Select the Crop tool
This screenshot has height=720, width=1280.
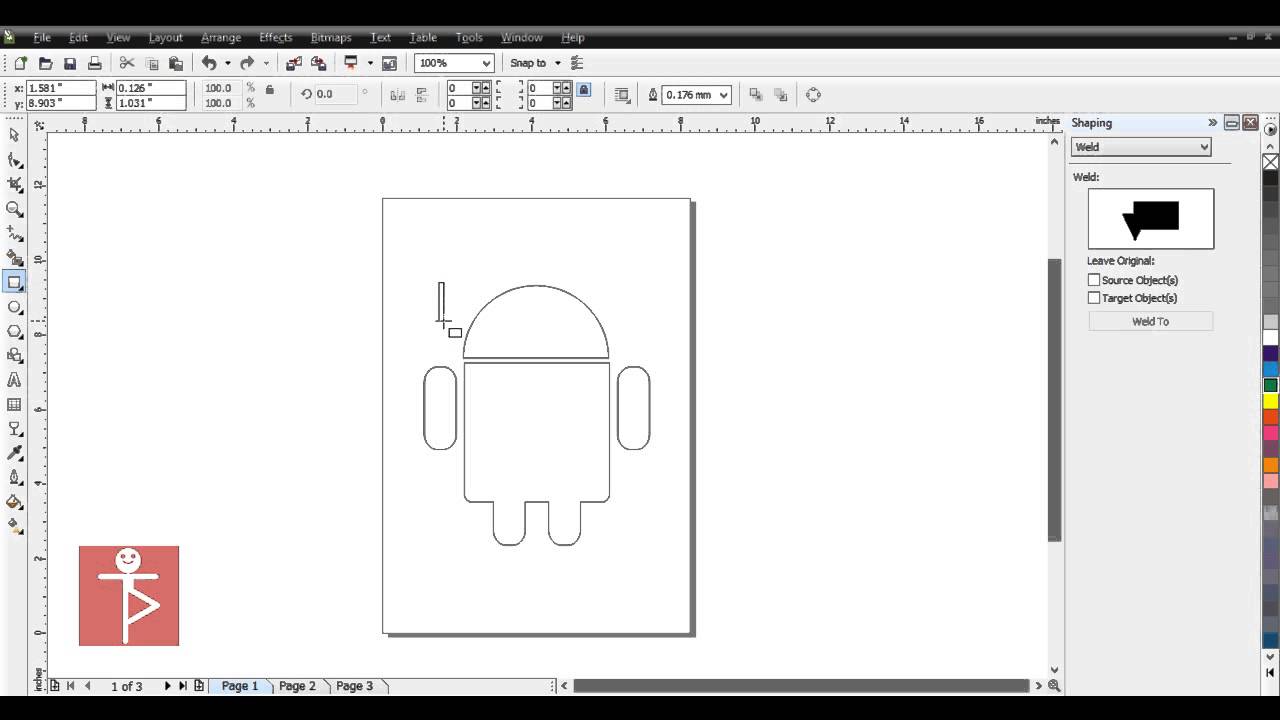(14, 184)
